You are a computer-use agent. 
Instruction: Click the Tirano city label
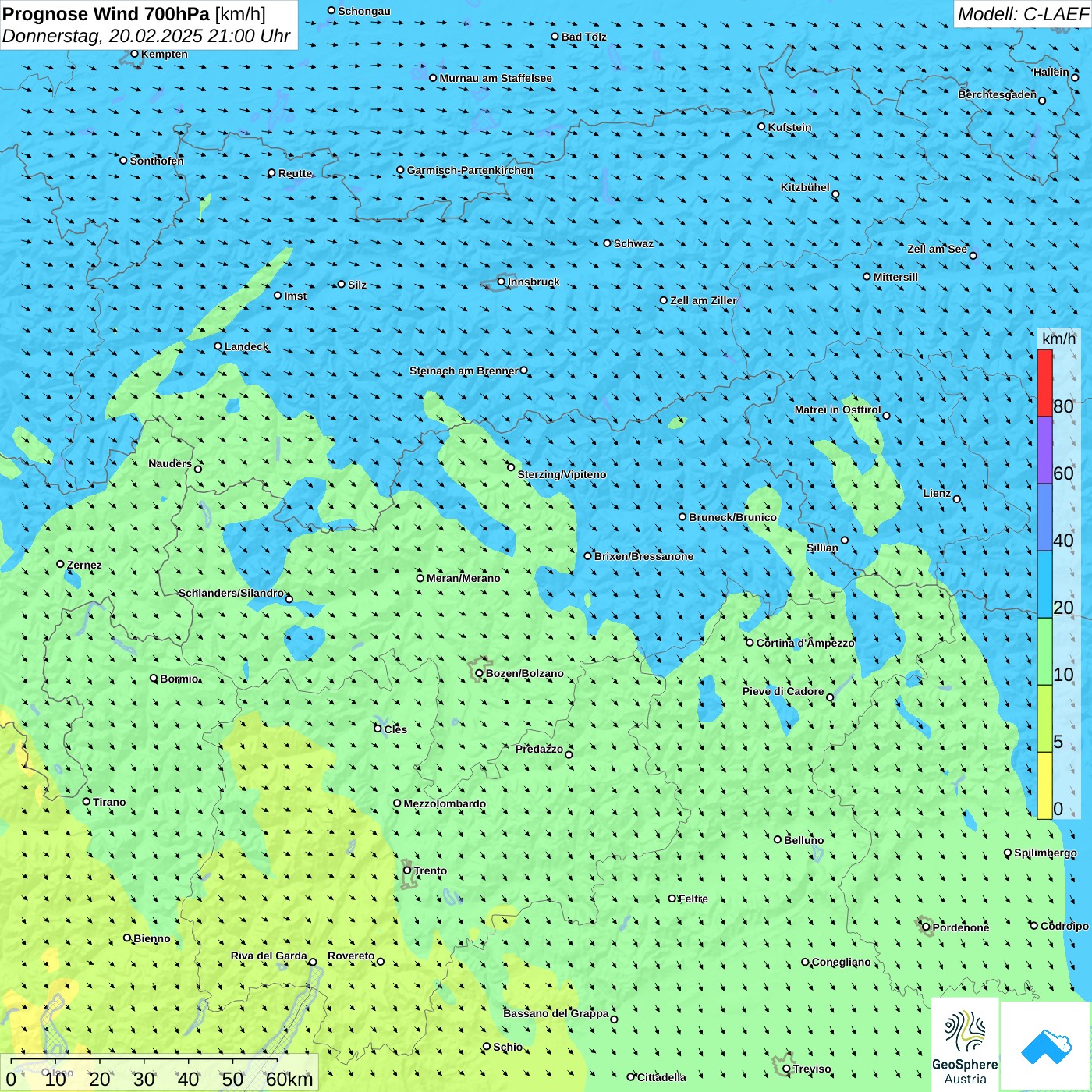coord(109,802)
